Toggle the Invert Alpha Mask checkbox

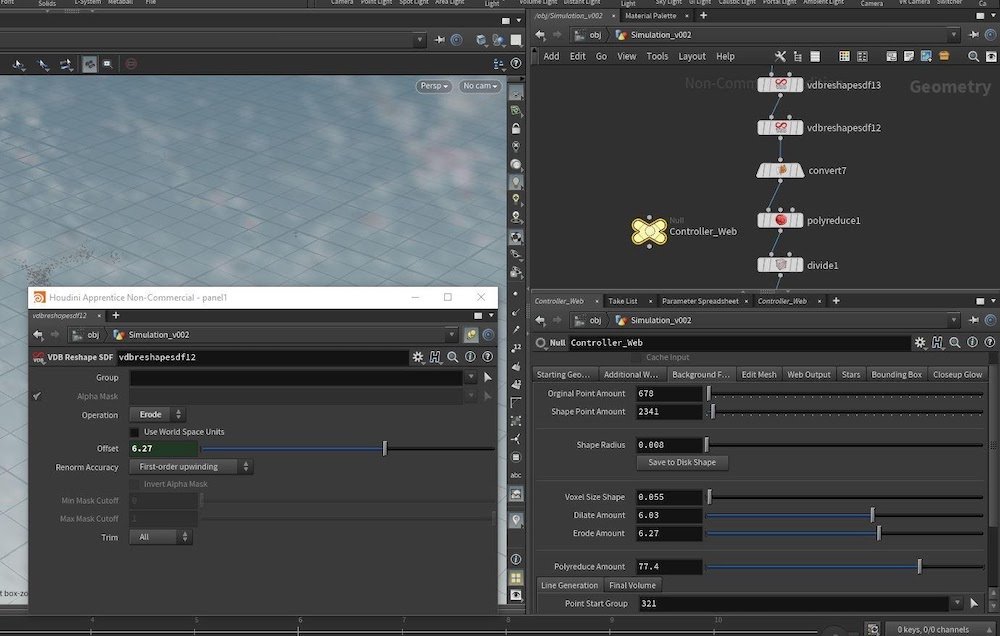(x=135, y=484)
